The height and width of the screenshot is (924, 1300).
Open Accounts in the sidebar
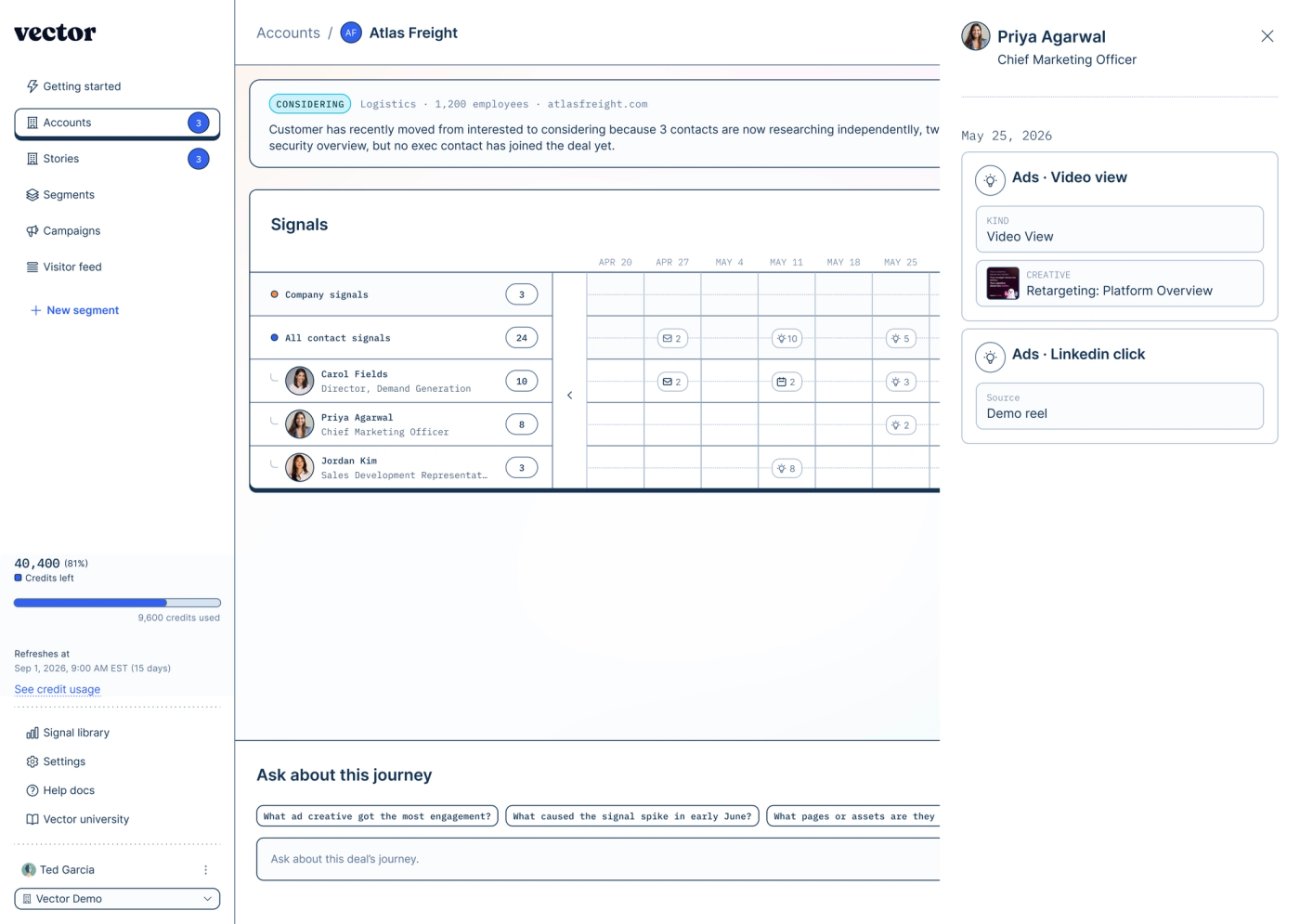117,123
